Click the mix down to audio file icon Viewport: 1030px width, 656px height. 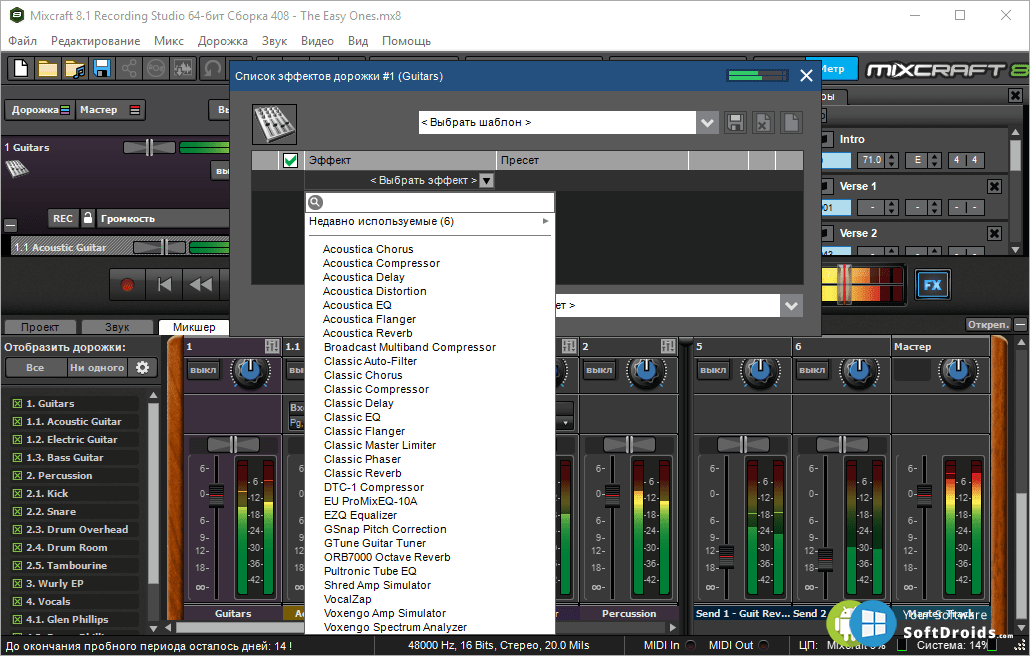coord(183,68)
